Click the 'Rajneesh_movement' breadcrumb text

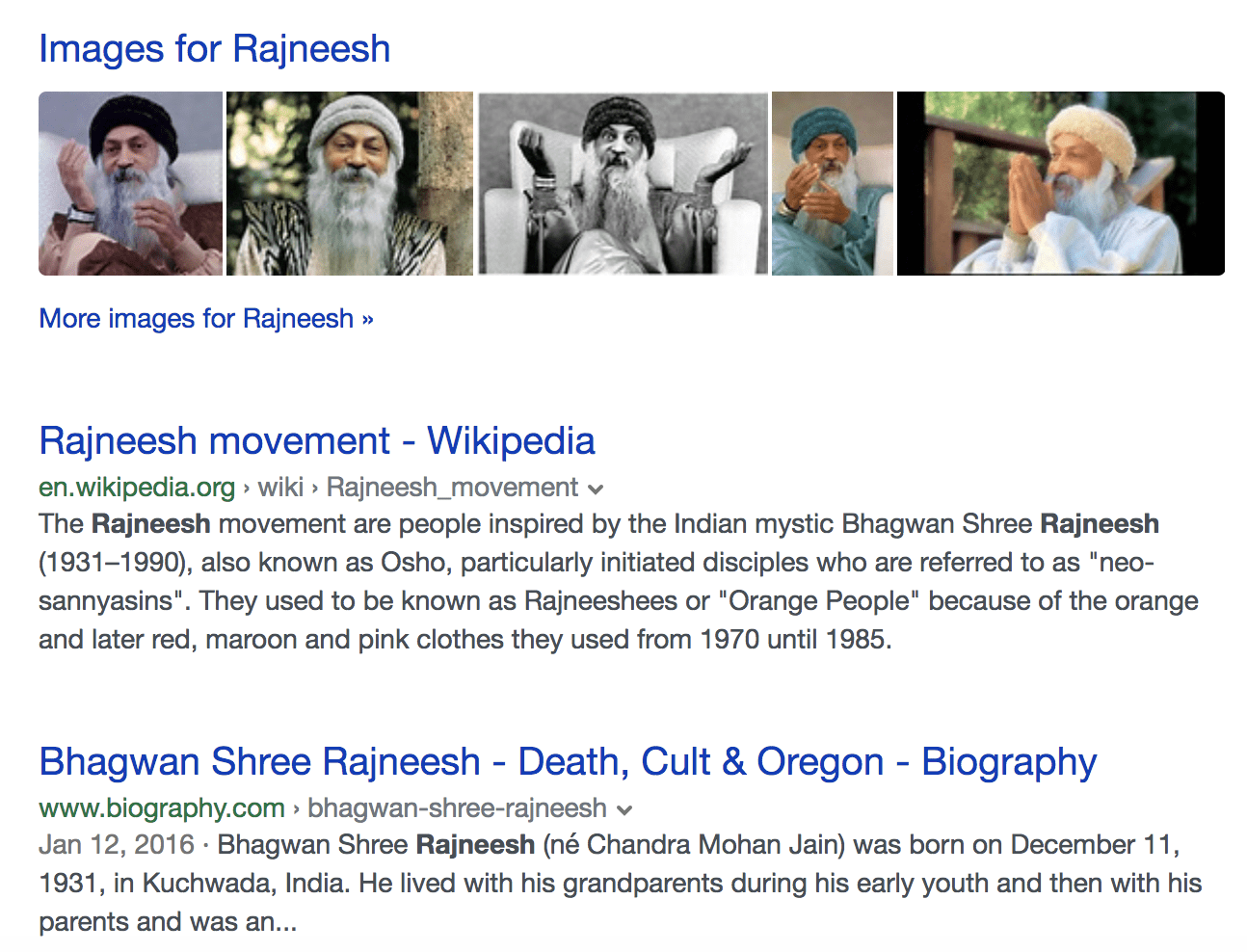click(x=452, y=488)
